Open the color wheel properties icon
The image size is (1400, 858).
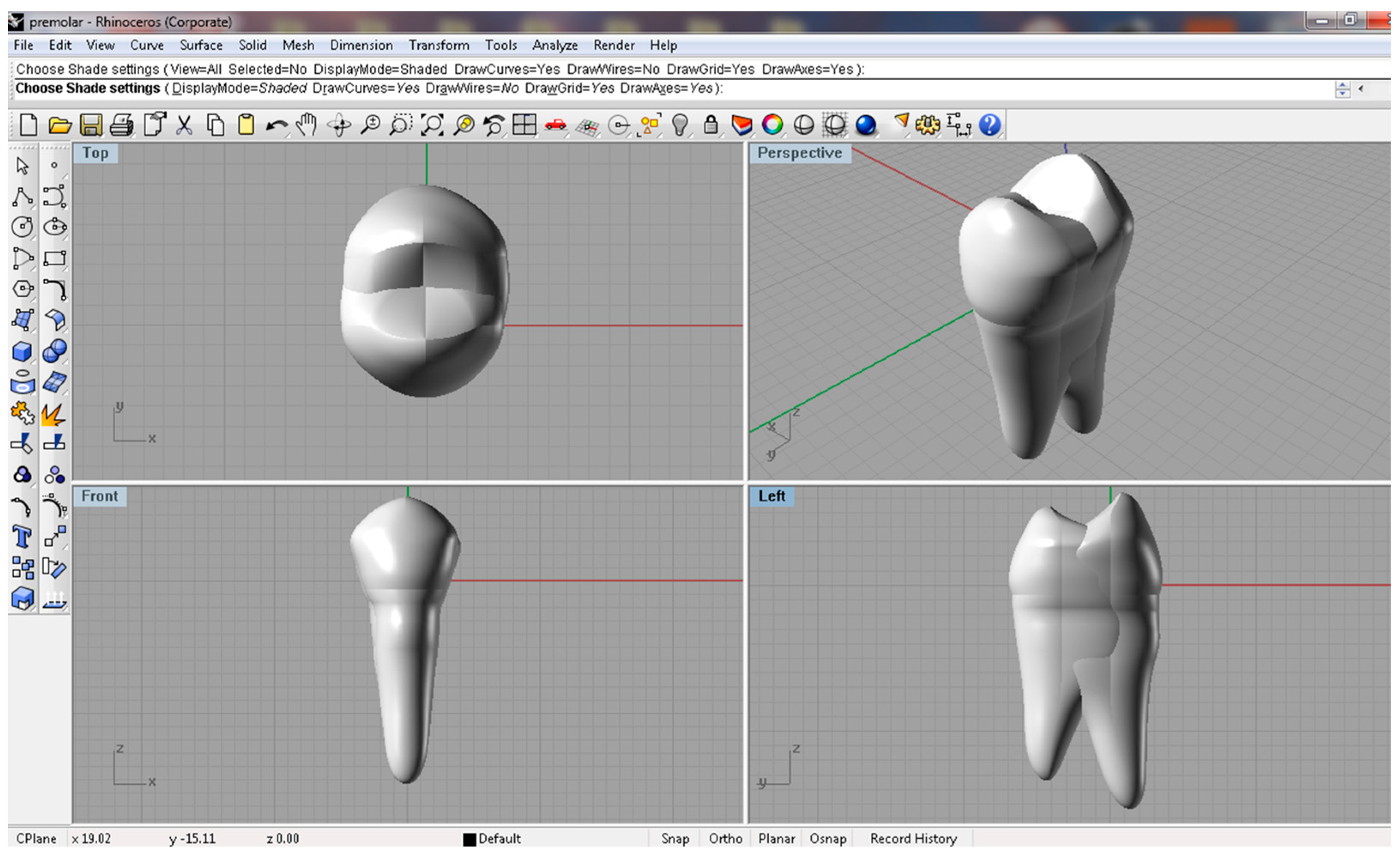[772, 124]
